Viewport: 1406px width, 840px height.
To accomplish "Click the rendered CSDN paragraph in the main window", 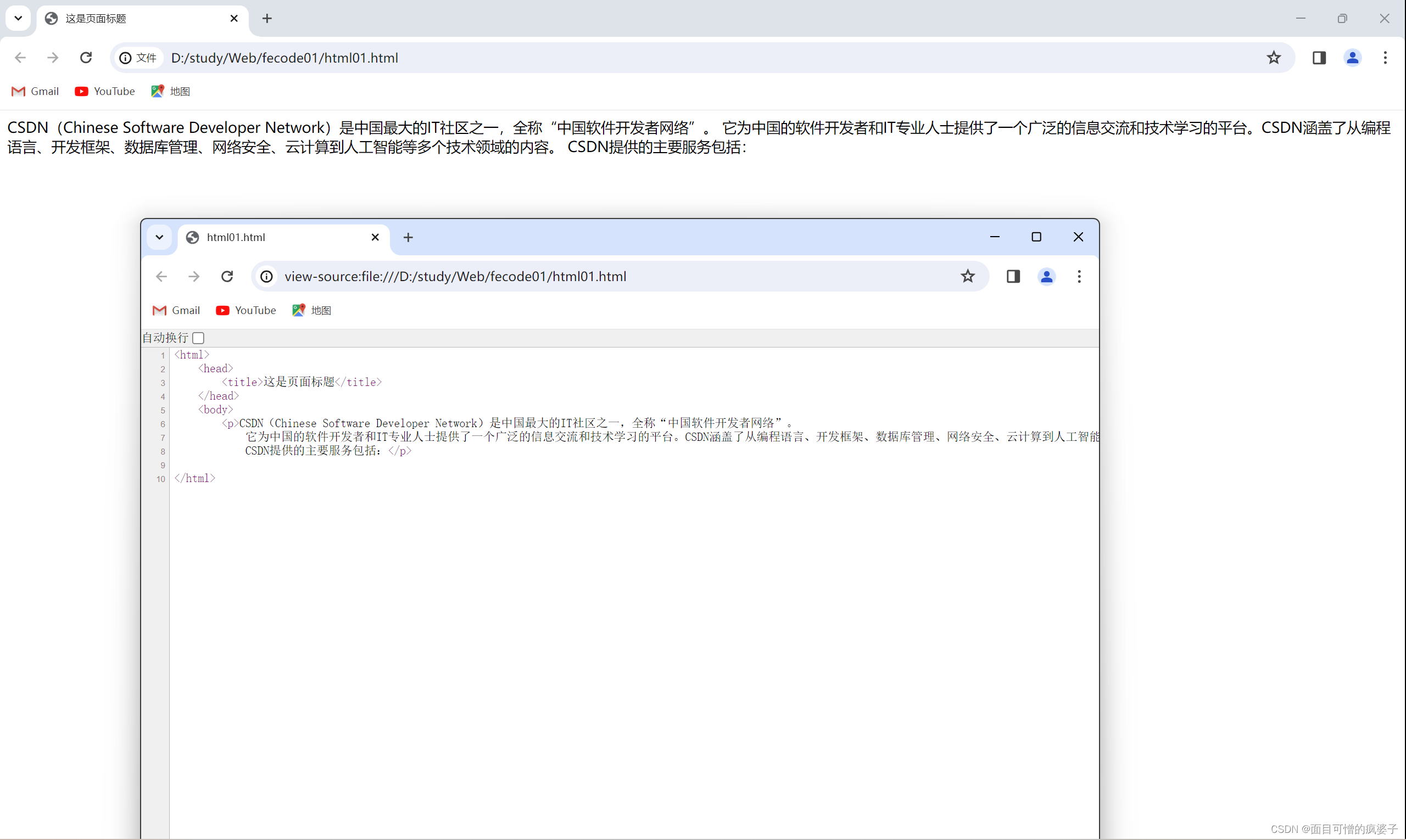I will 699,138.
